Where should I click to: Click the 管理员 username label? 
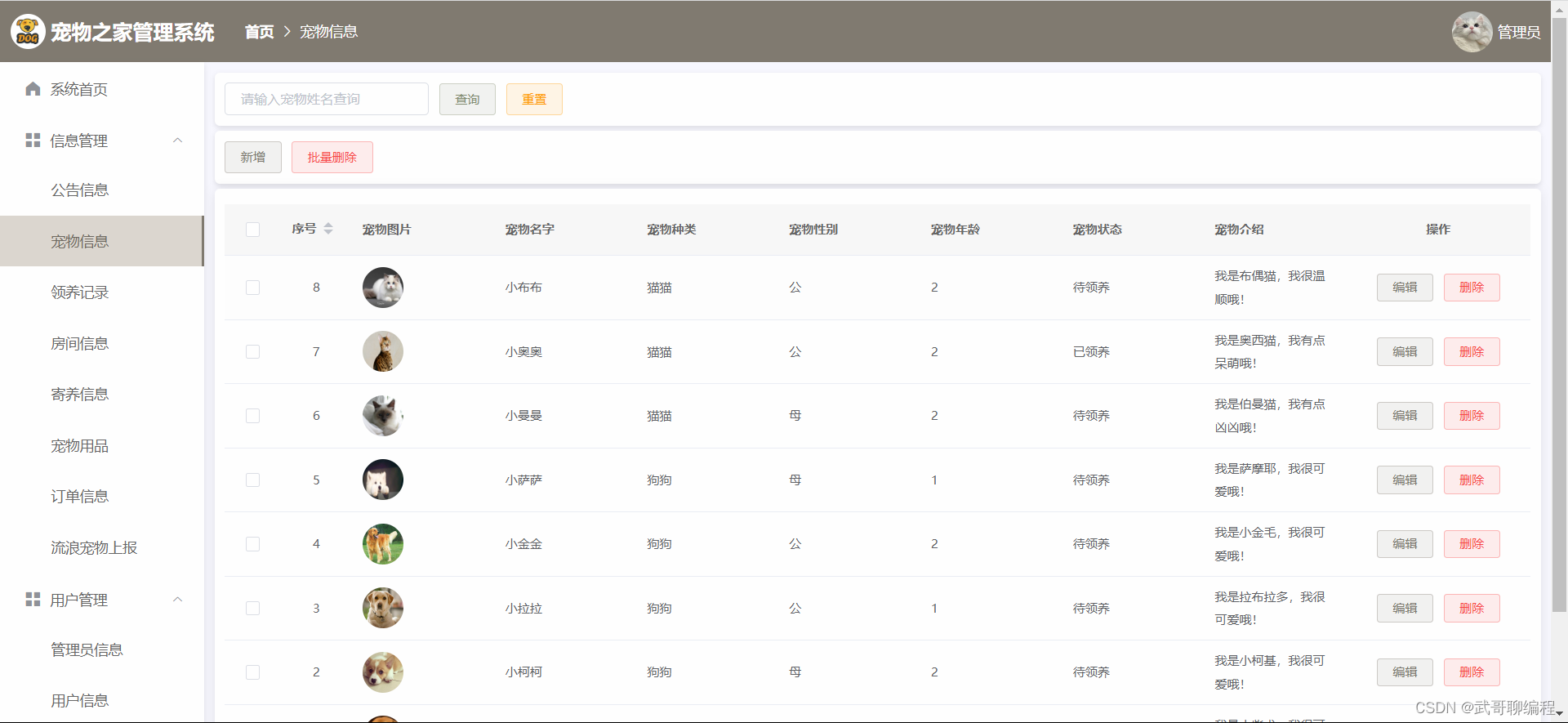point(1519,32)
